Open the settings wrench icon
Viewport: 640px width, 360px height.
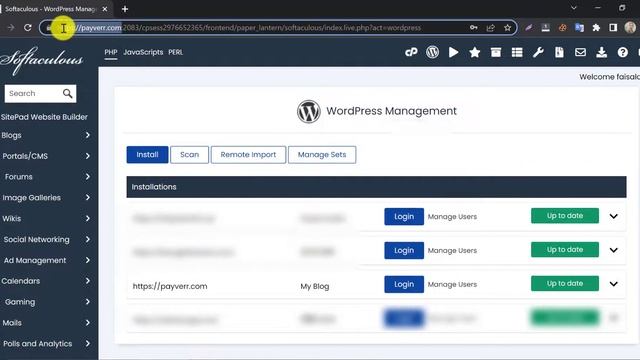pos(538,52)
